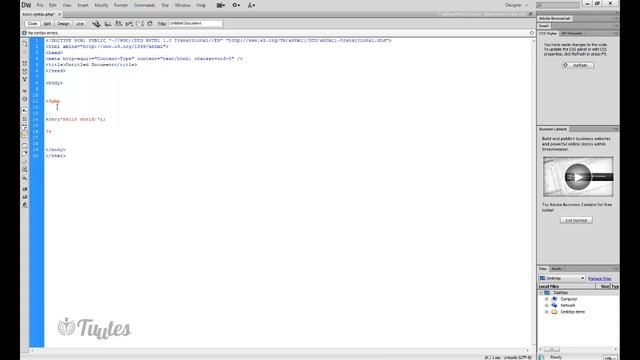Open the Edit menu
The height and width of the screenshot is (360, 640).
pos(53,5)
